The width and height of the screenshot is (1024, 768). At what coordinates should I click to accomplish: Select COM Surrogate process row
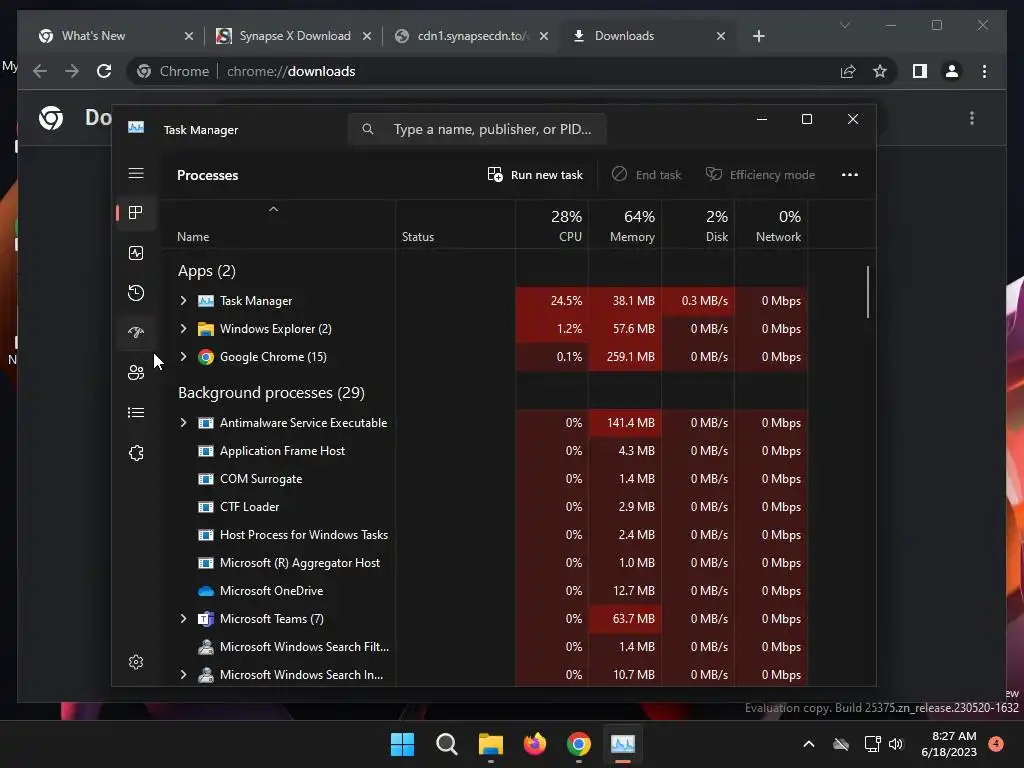coord(484,479)
